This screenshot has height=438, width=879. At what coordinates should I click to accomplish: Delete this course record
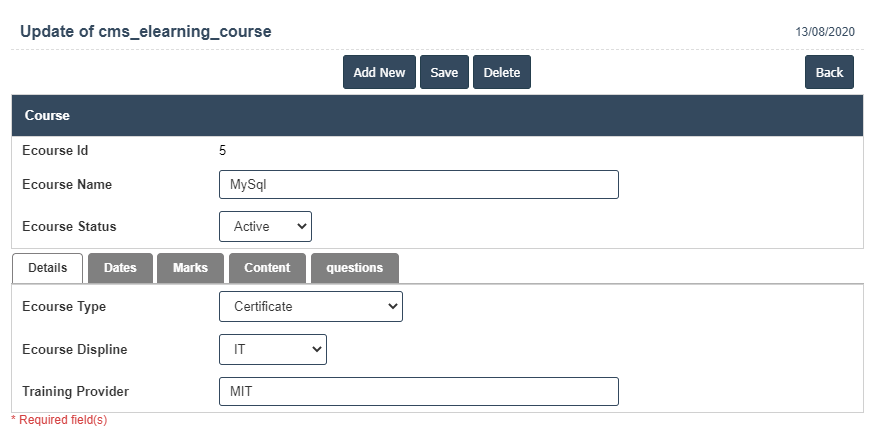(501, 73)
